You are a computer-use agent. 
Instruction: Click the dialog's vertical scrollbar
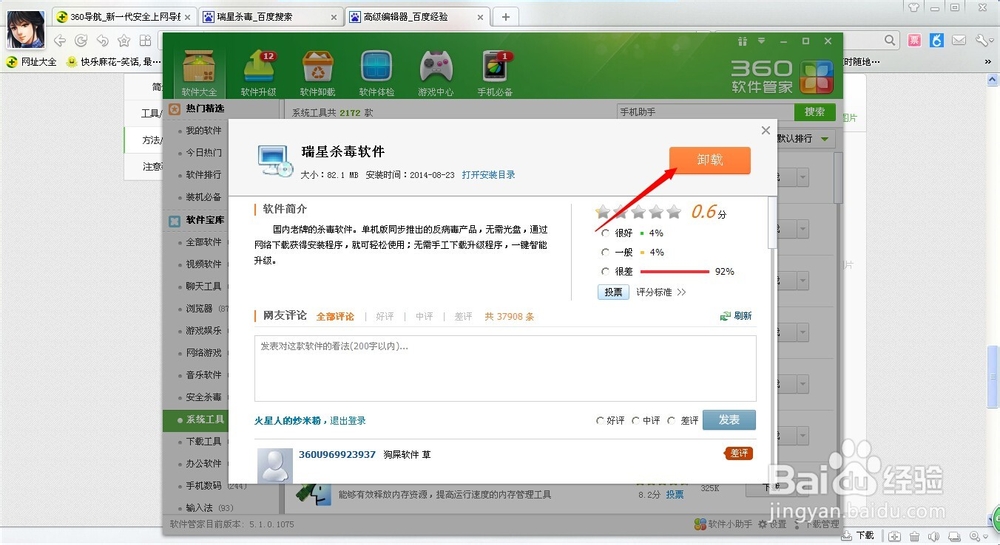tap(772, 223)
